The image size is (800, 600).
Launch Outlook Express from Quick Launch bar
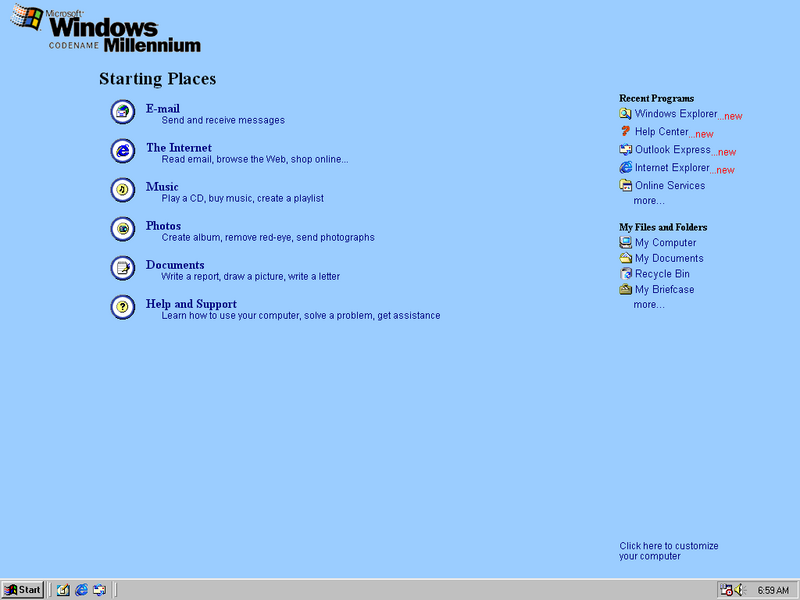[99, 590]
